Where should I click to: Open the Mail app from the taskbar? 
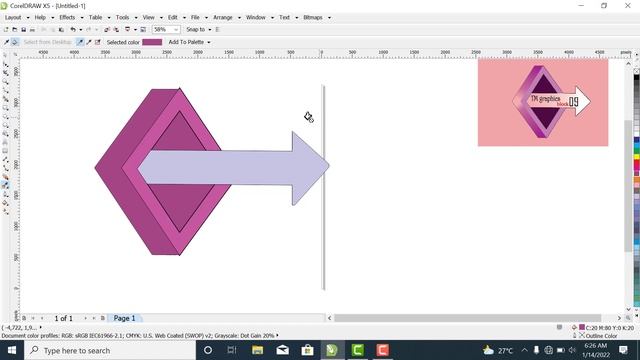[282, 350]
